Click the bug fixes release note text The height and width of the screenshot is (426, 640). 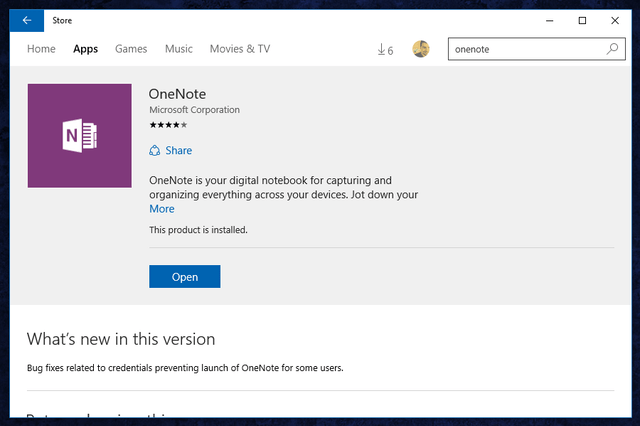[185, 368]
